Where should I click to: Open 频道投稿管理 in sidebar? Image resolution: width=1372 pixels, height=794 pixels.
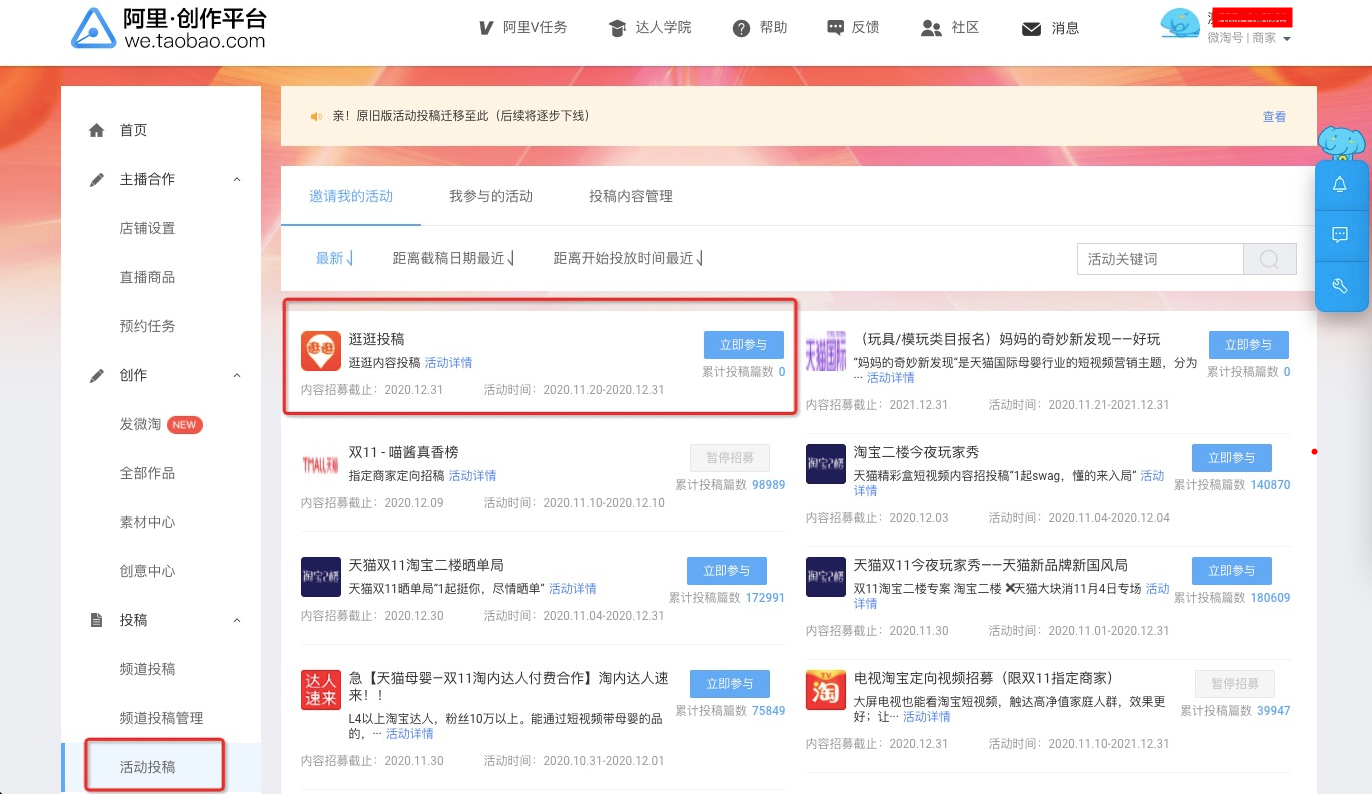click(x=160, y=718)
